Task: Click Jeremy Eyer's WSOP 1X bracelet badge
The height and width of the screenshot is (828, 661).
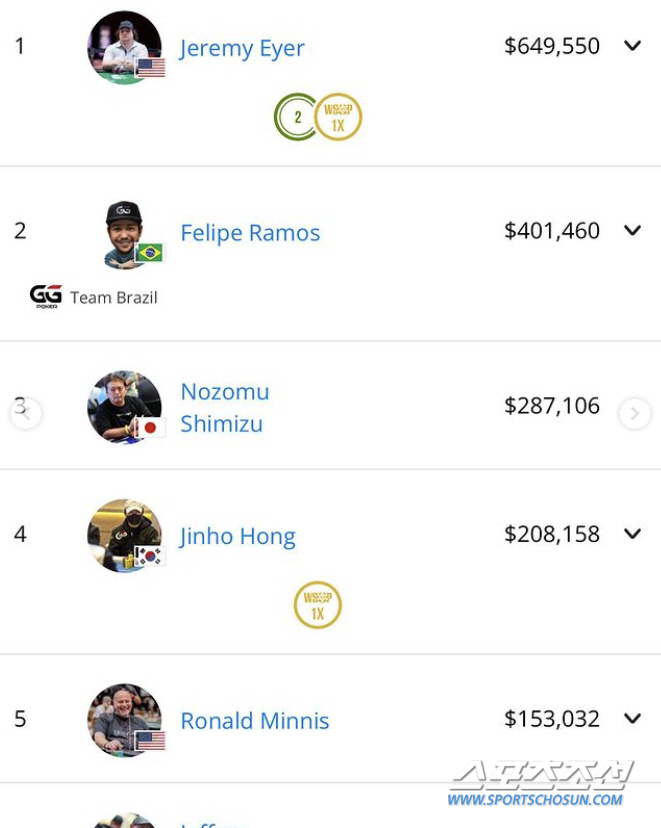Action: click(x=338, y=117)
